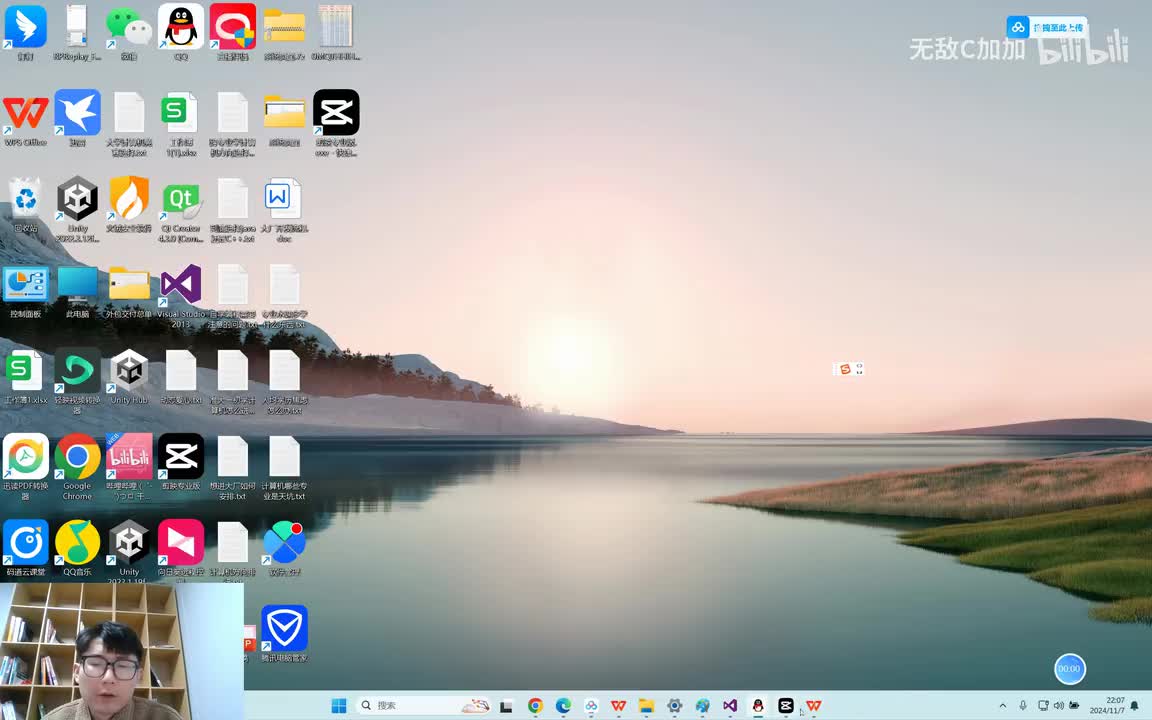Open network settings from the system tray
Screen dimensions: 1152x720
click(1043, 705)
